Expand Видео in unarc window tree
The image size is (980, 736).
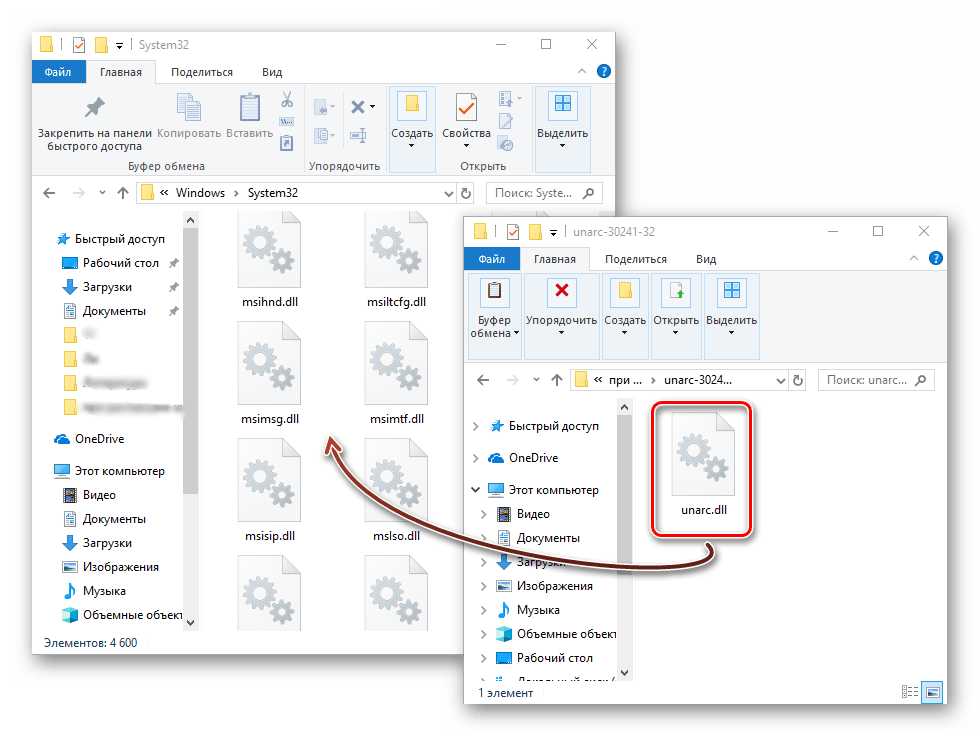click(483, 514)
